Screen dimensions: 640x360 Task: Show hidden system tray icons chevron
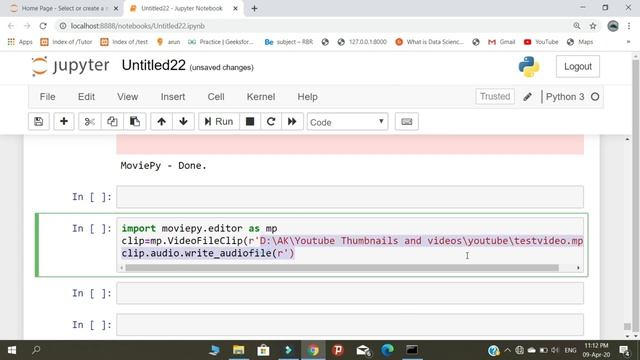click(x=507, y=350)
